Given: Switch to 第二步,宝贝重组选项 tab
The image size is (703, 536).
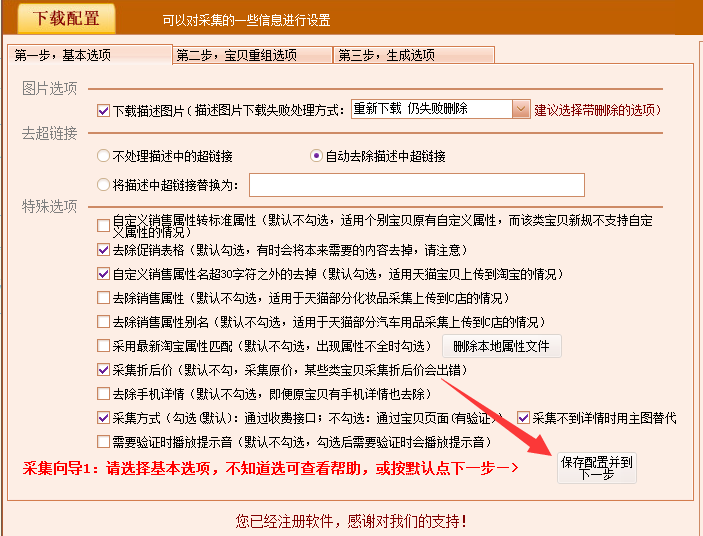Looking at the screenshot, I should pos(252,55).
